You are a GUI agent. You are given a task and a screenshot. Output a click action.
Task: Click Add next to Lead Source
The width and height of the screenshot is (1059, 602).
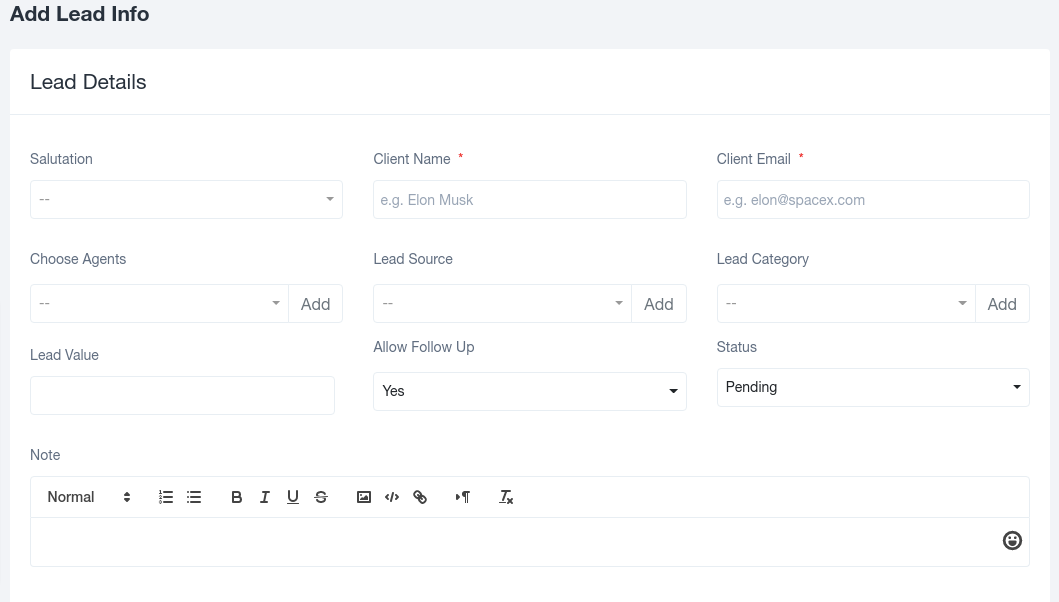pos(659,303)
